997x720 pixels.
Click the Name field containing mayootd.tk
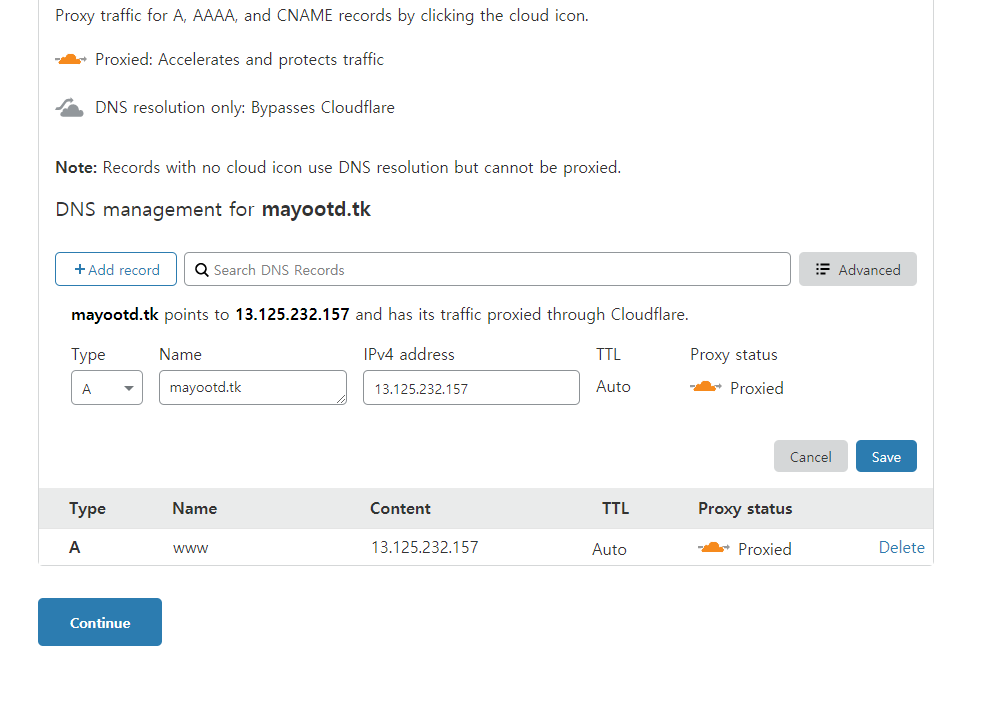[x=253, y=387]
